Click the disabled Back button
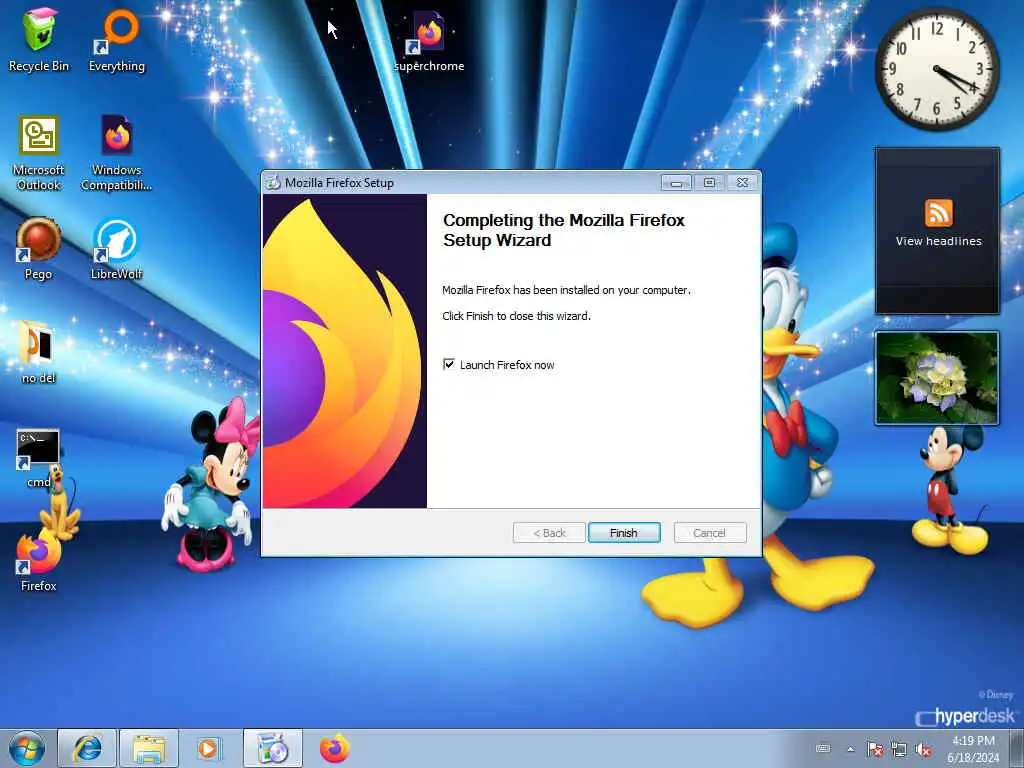 click(549, 533)
